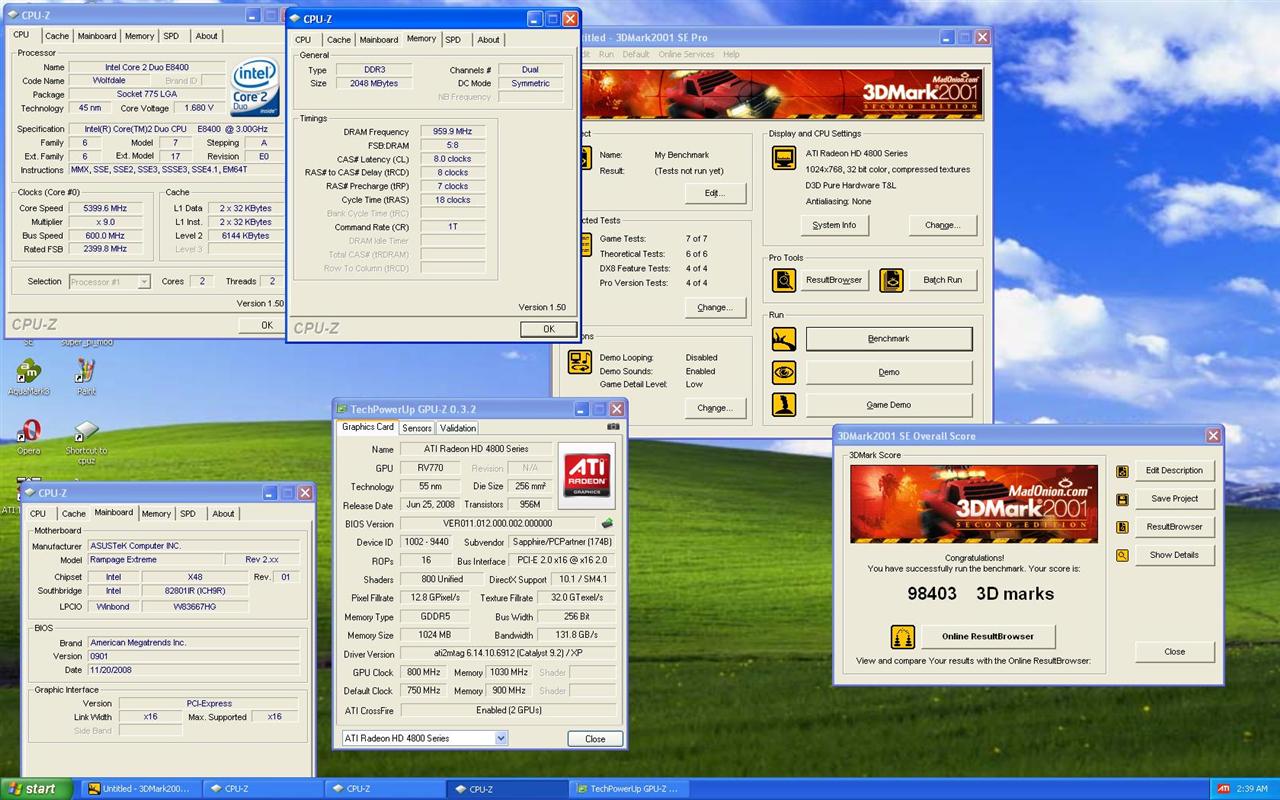Activate the Untitled - 3DMark2001 taskbar button
The image size is (1280, 800).
pyautogui.click(x=140, y=789)
